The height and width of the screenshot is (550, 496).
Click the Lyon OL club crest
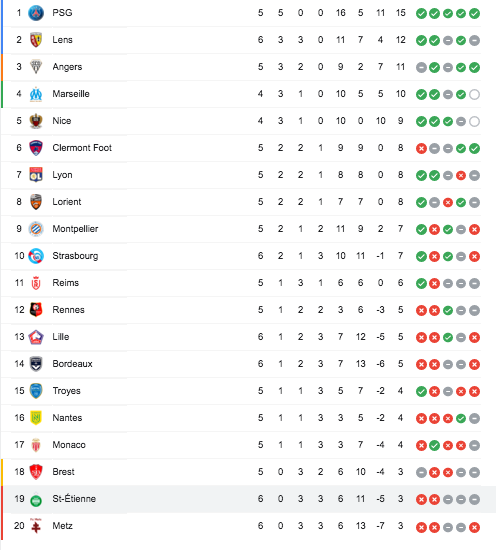[36, 175]
